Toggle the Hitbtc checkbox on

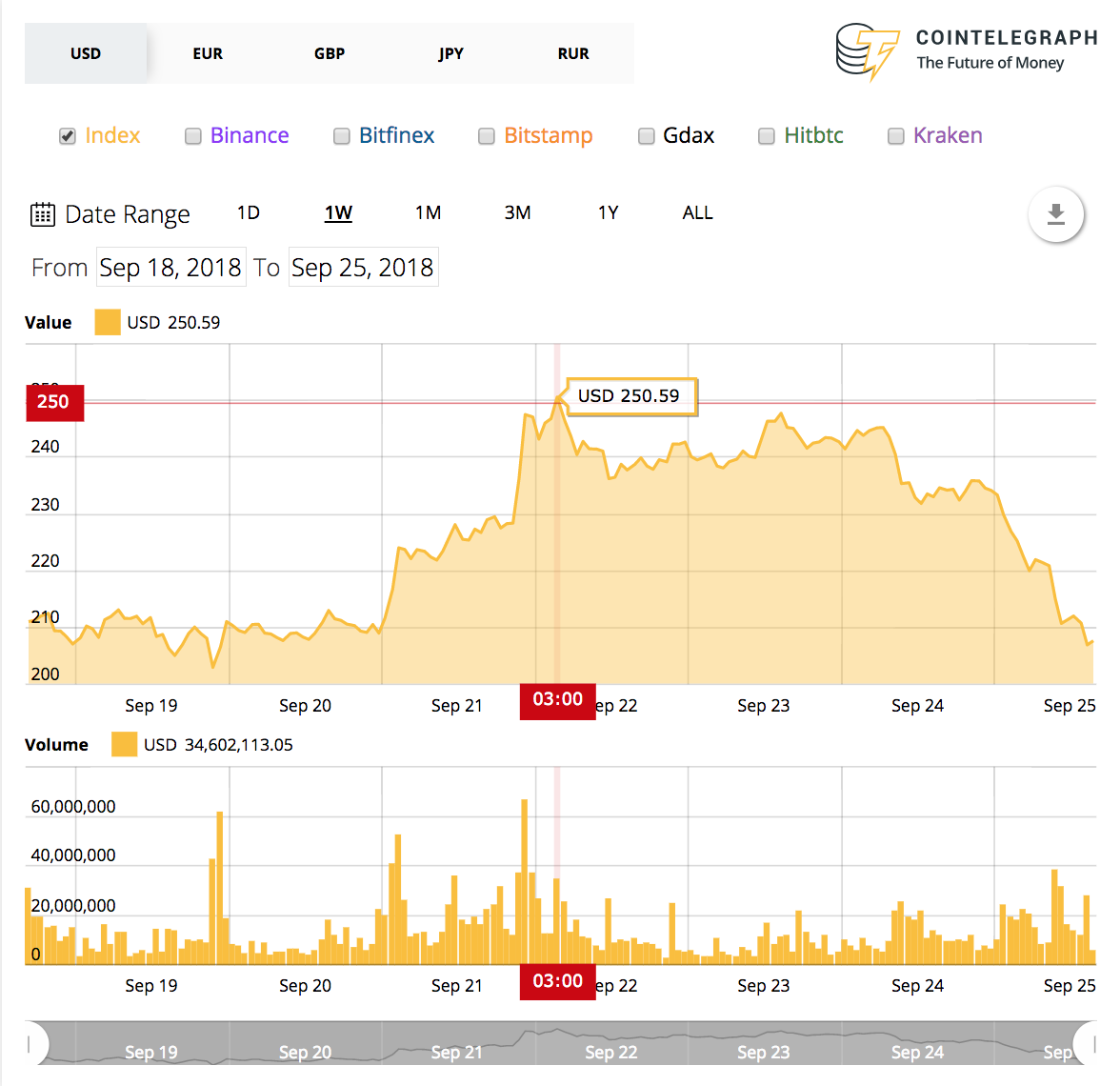coord(767,135)
